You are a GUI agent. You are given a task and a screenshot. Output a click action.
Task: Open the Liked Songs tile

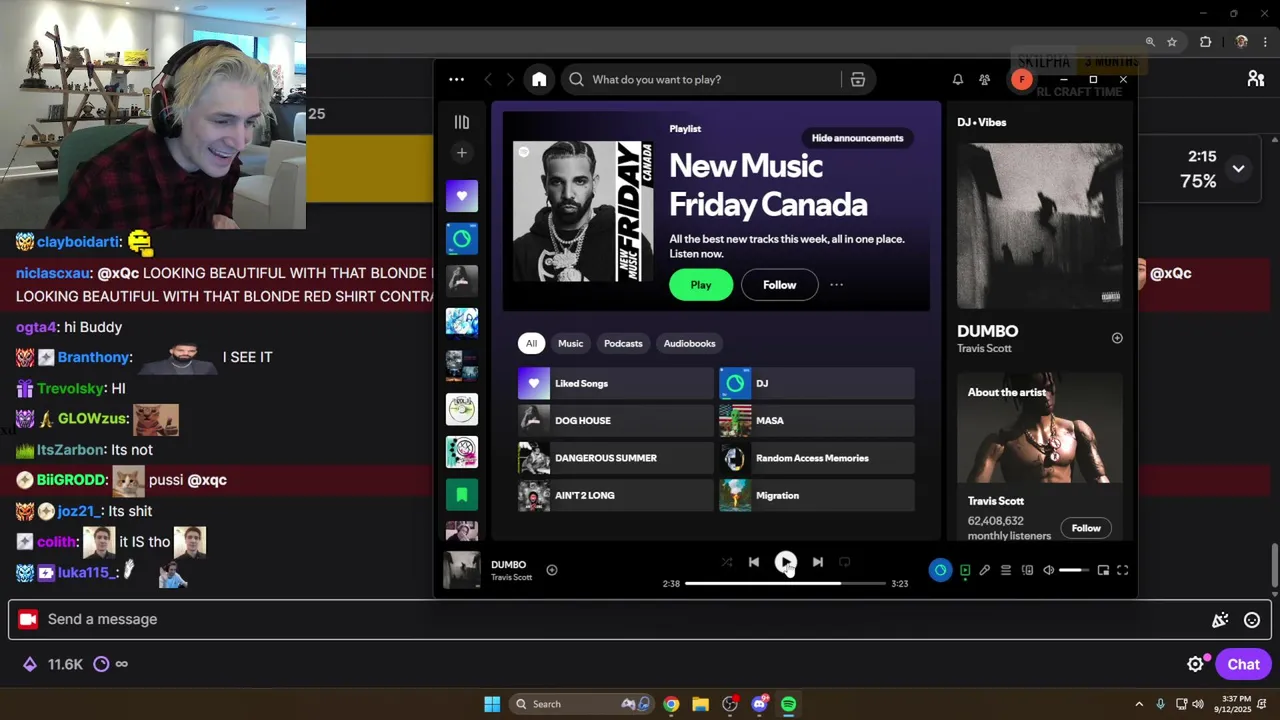pyautogui.click(x=616, y=383)
